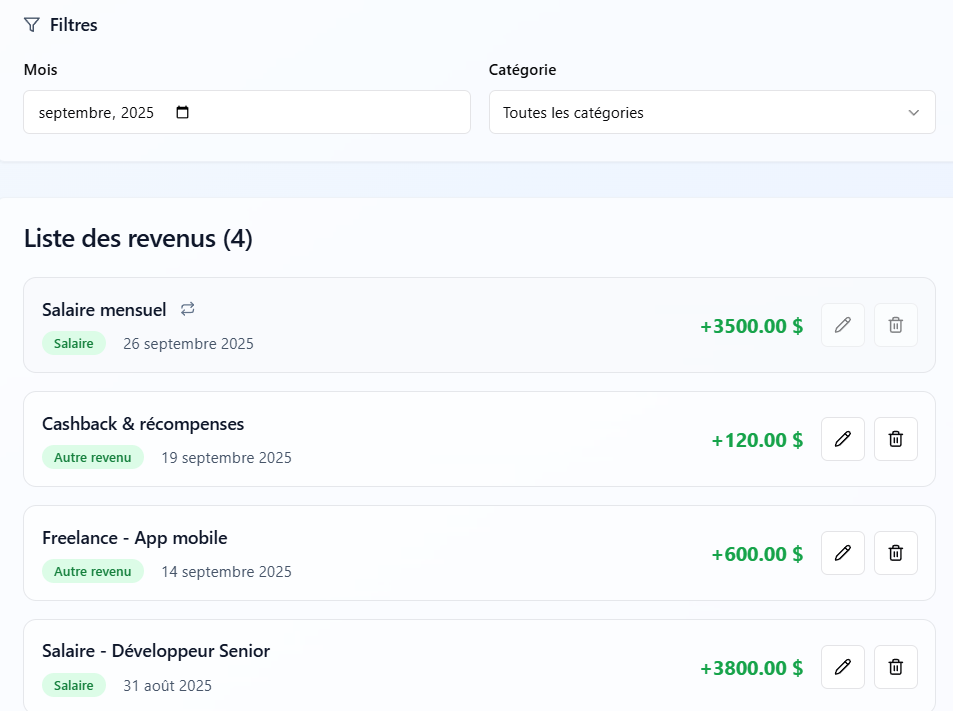953x711 pixels.
Task: Delete the Cashback & récompenses entry
Action: (x=895, y=439)
